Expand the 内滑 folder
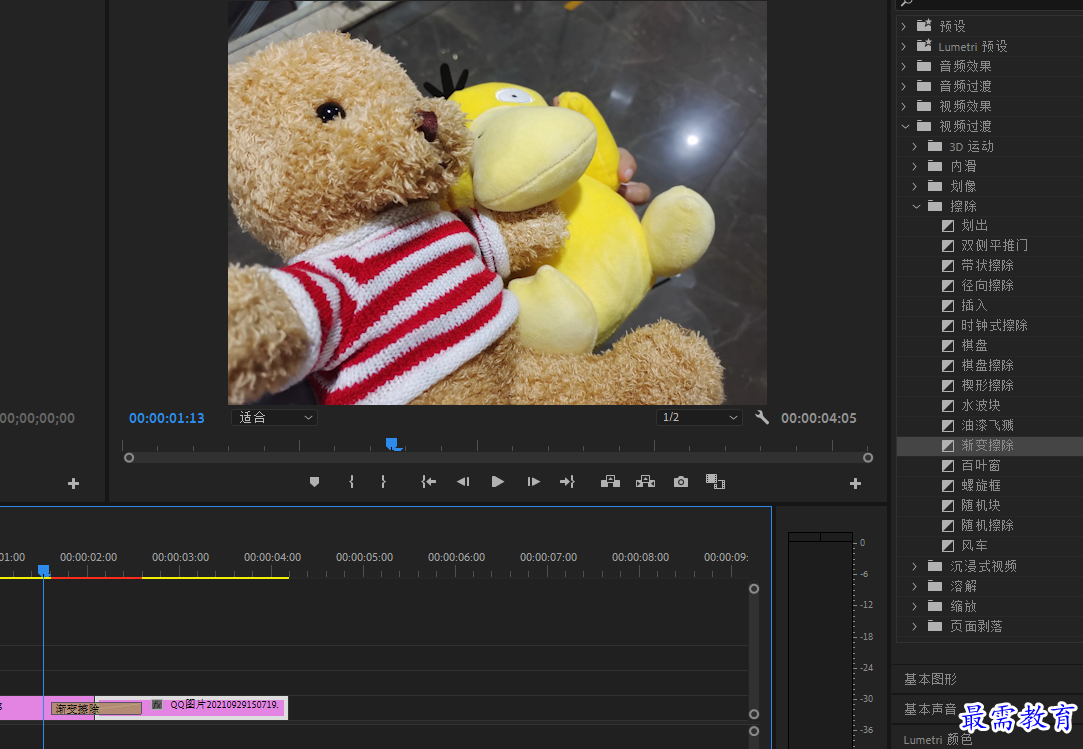Image resolution: width=1083 pixels, height=749 pixels. click(915, 167)
